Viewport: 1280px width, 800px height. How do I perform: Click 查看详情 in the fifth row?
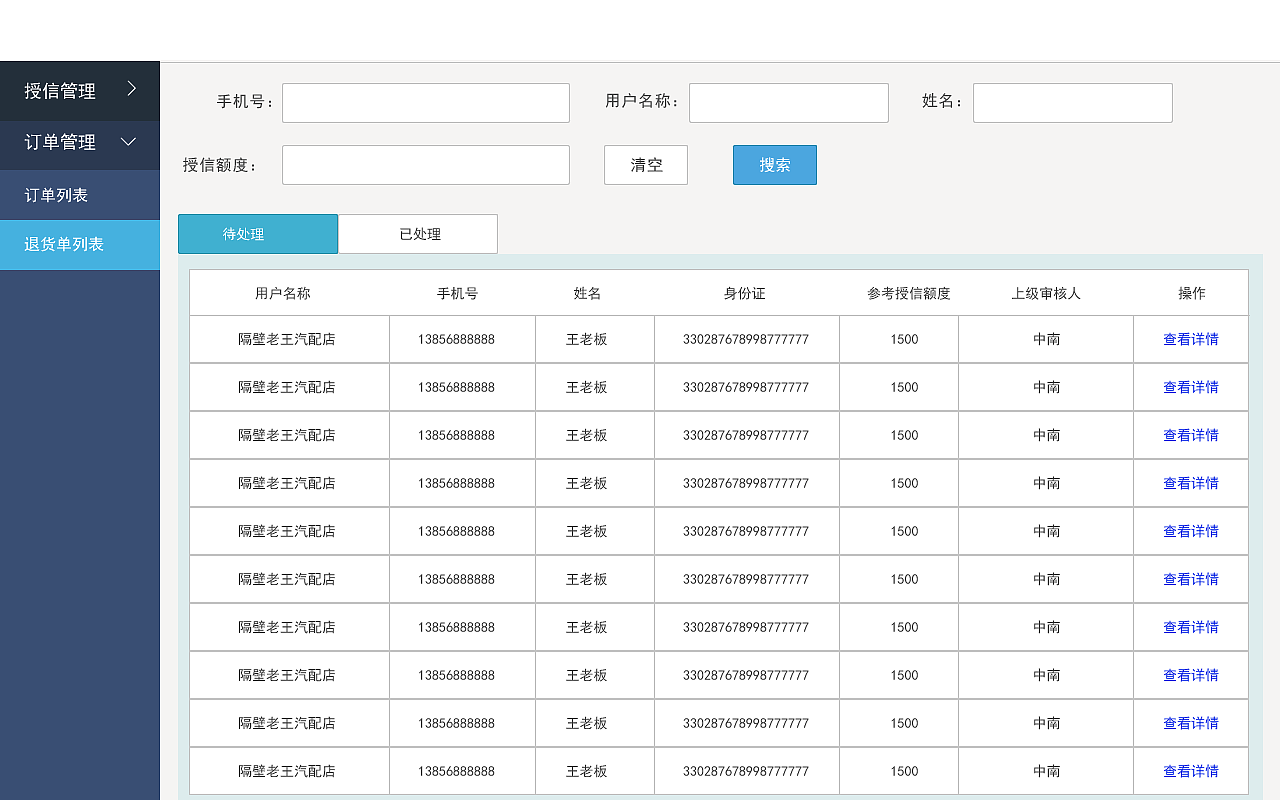pos(1191,531)
